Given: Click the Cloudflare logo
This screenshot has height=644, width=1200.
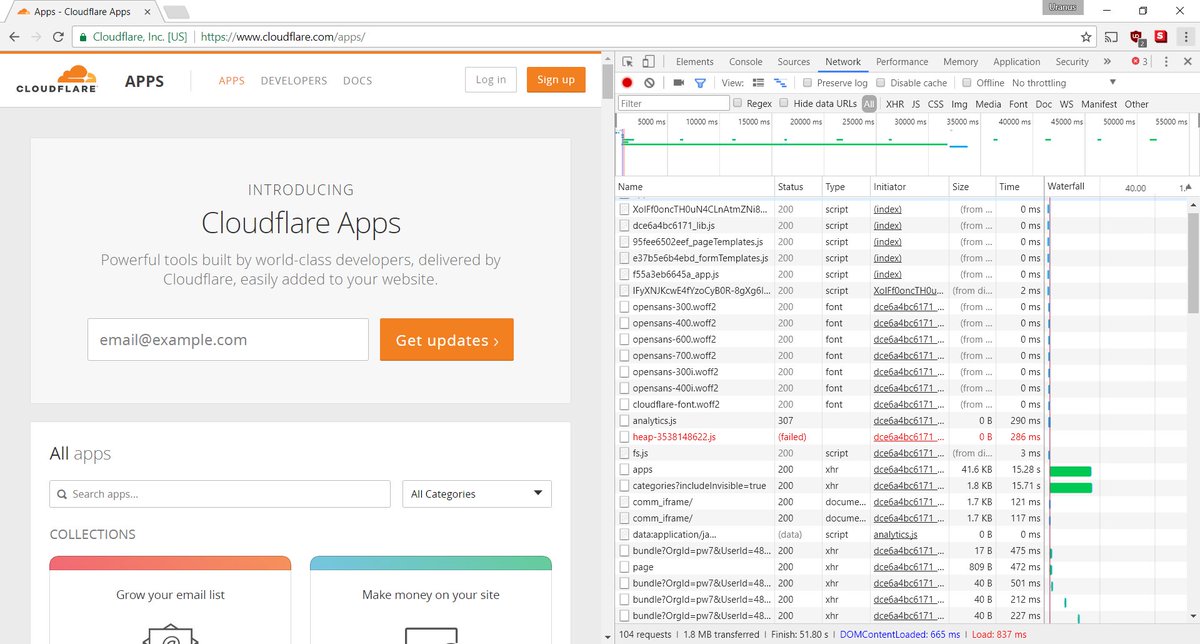Looking at the screenshot, I should point(56,79).
